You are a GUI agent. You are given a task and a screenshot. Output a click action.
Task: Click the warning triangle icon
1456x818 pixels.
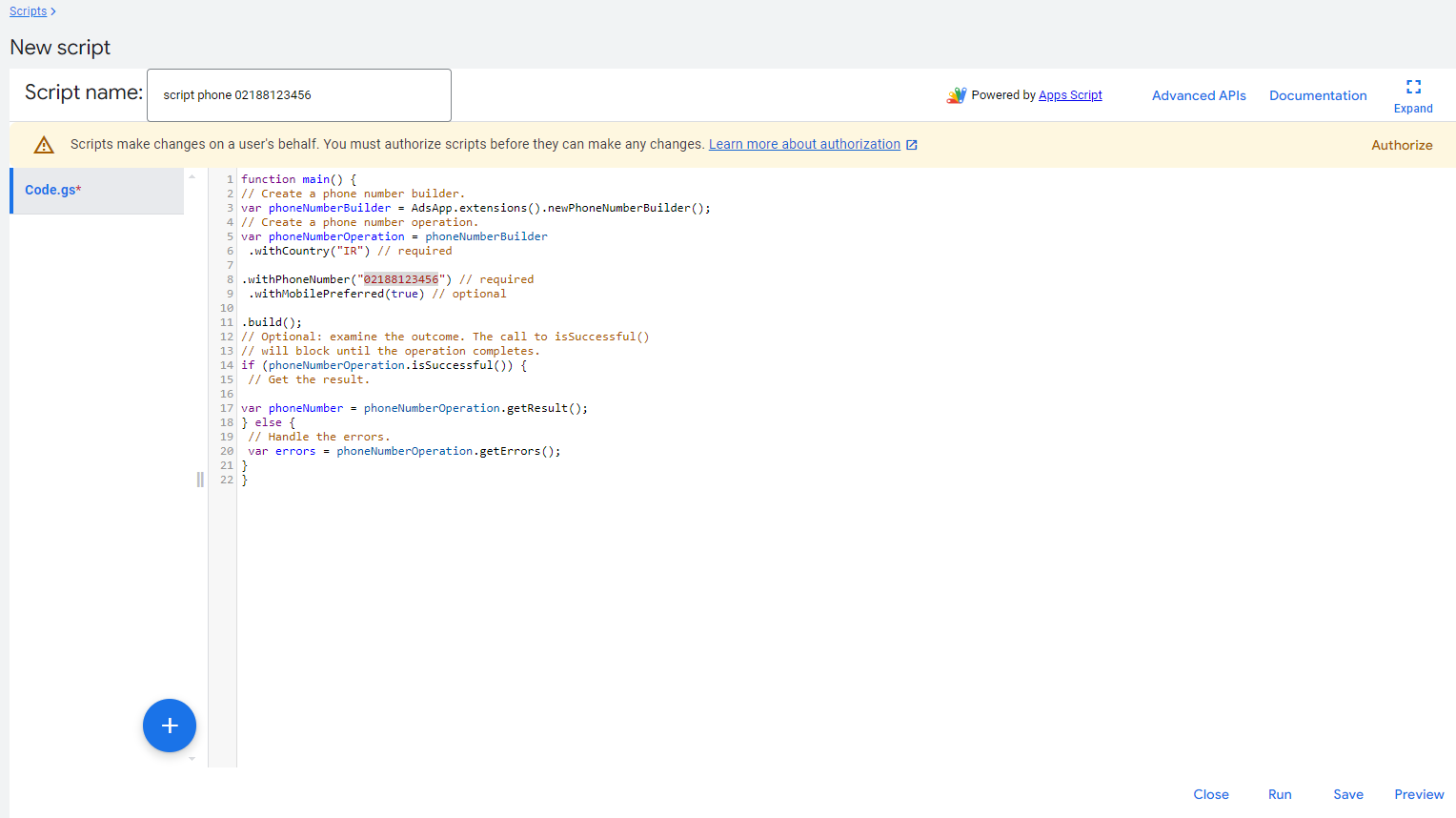tap(44, 145)
